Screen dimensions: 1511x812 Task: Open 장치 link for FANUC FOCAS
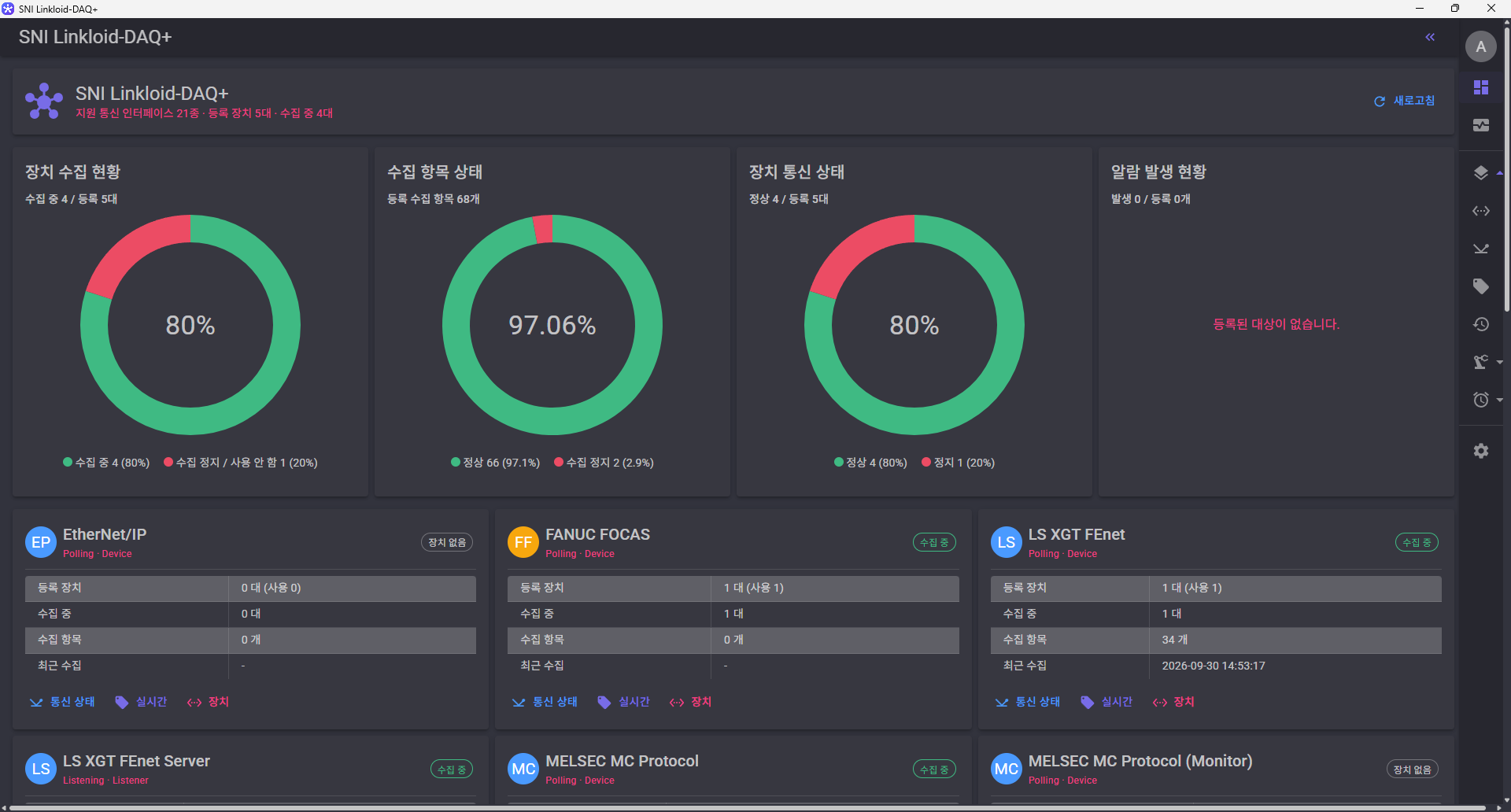691,702
